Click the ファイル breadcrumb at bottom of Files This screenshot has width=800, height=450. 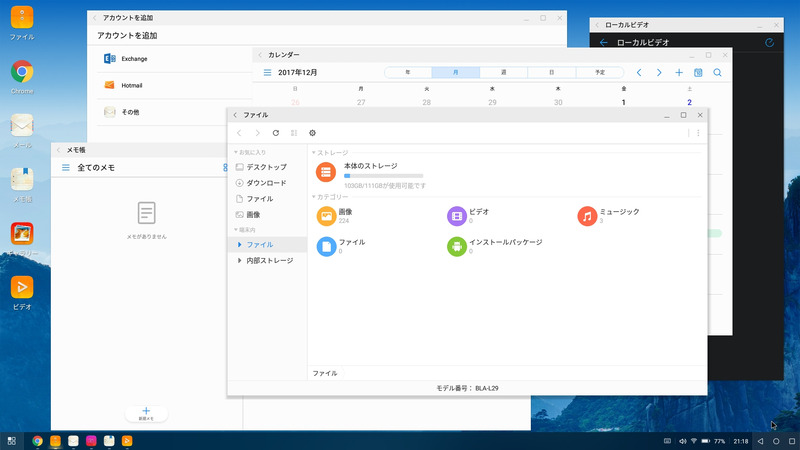[325, 373]
